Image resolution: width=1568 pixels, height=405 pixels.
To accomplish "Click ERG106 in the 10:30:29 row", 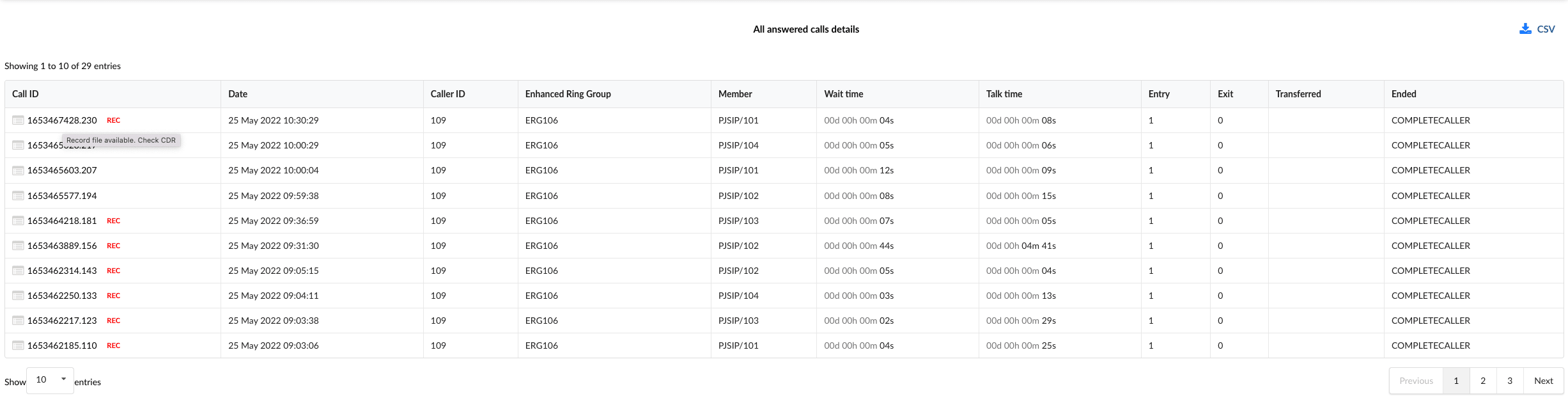I will pyautogui.click(x=541, y=120).
